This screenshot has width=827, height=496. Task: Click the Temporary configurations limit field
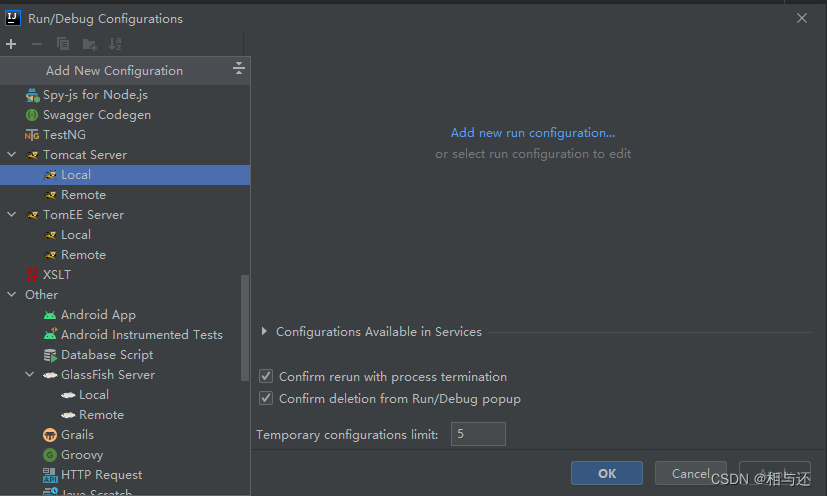(x=478, y=434)
